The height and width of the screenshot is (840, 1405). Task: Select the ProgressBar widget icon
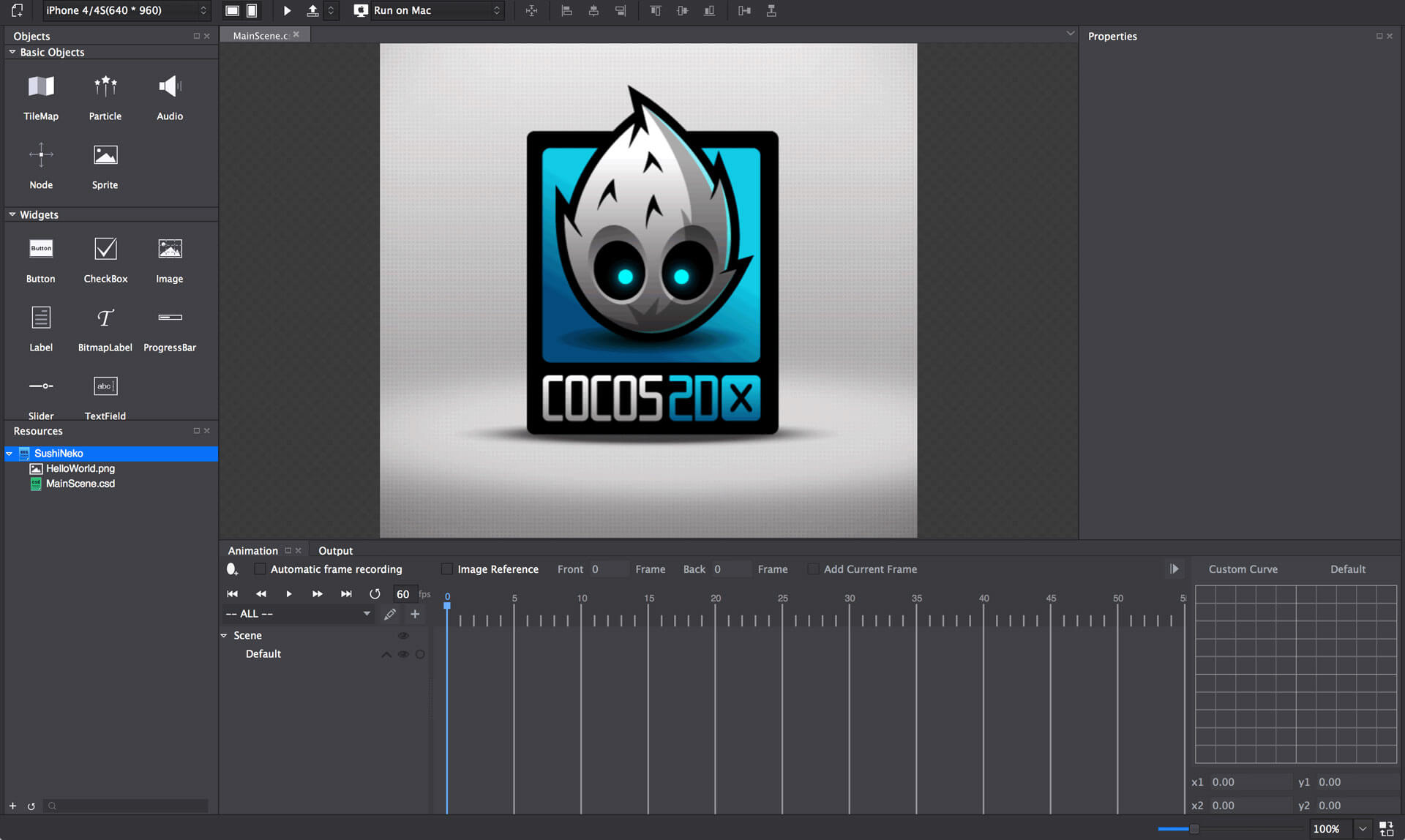(170, 318)
